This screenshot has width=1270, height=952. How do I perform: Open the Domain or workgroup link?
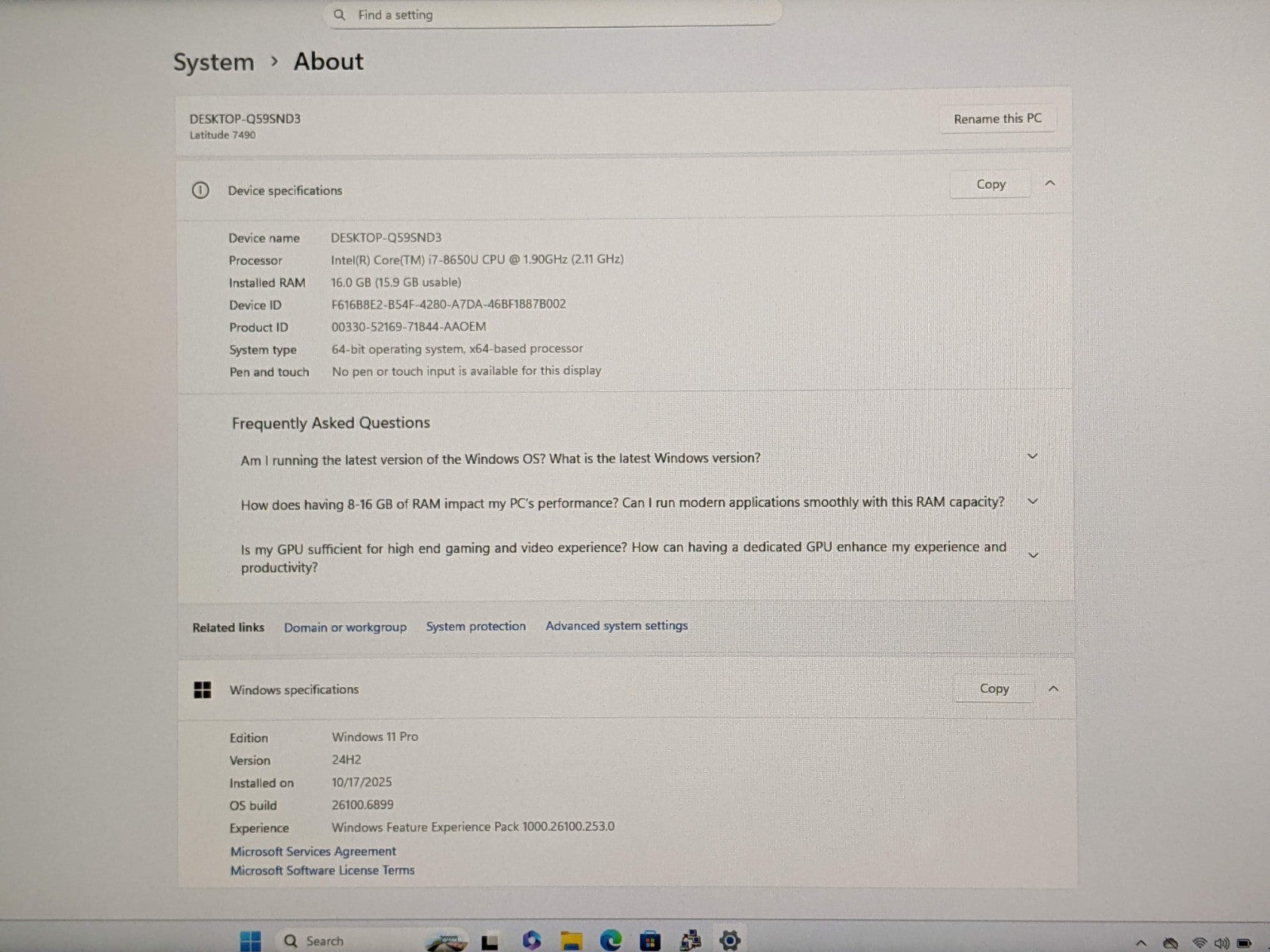(x=345, y=628)
